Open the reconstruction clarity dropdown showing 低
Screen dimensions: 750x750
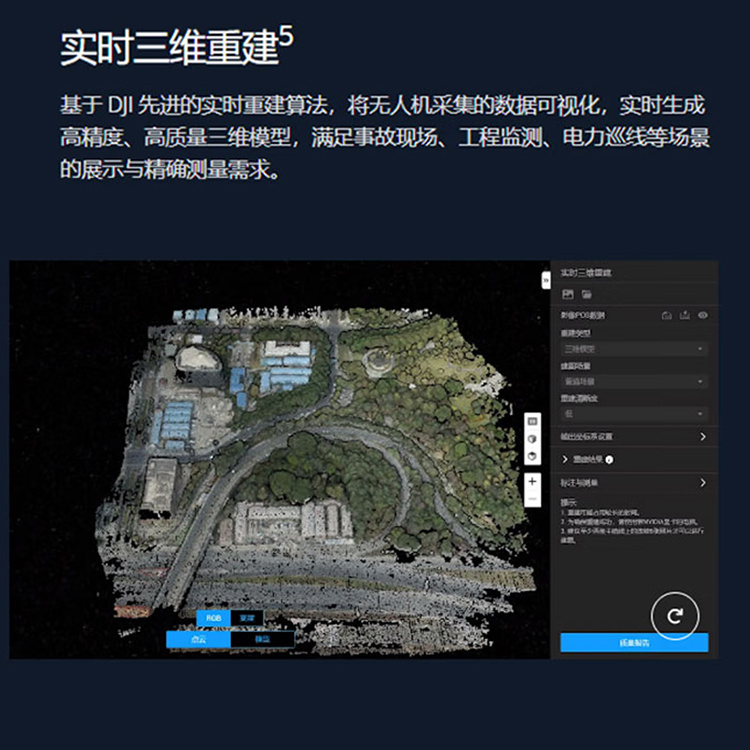pos(634,413)
